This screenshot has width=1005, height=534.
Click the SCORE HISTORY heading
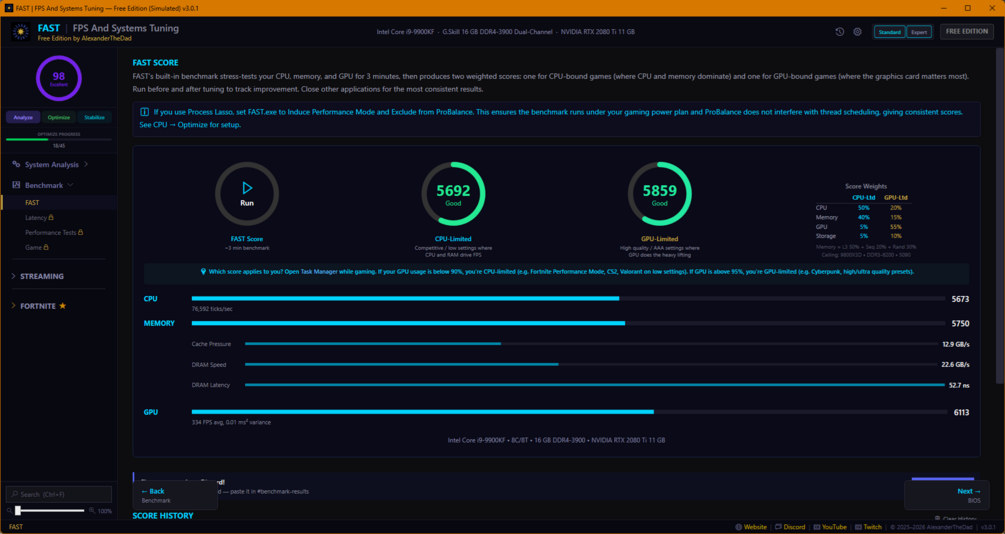point(163,515)
